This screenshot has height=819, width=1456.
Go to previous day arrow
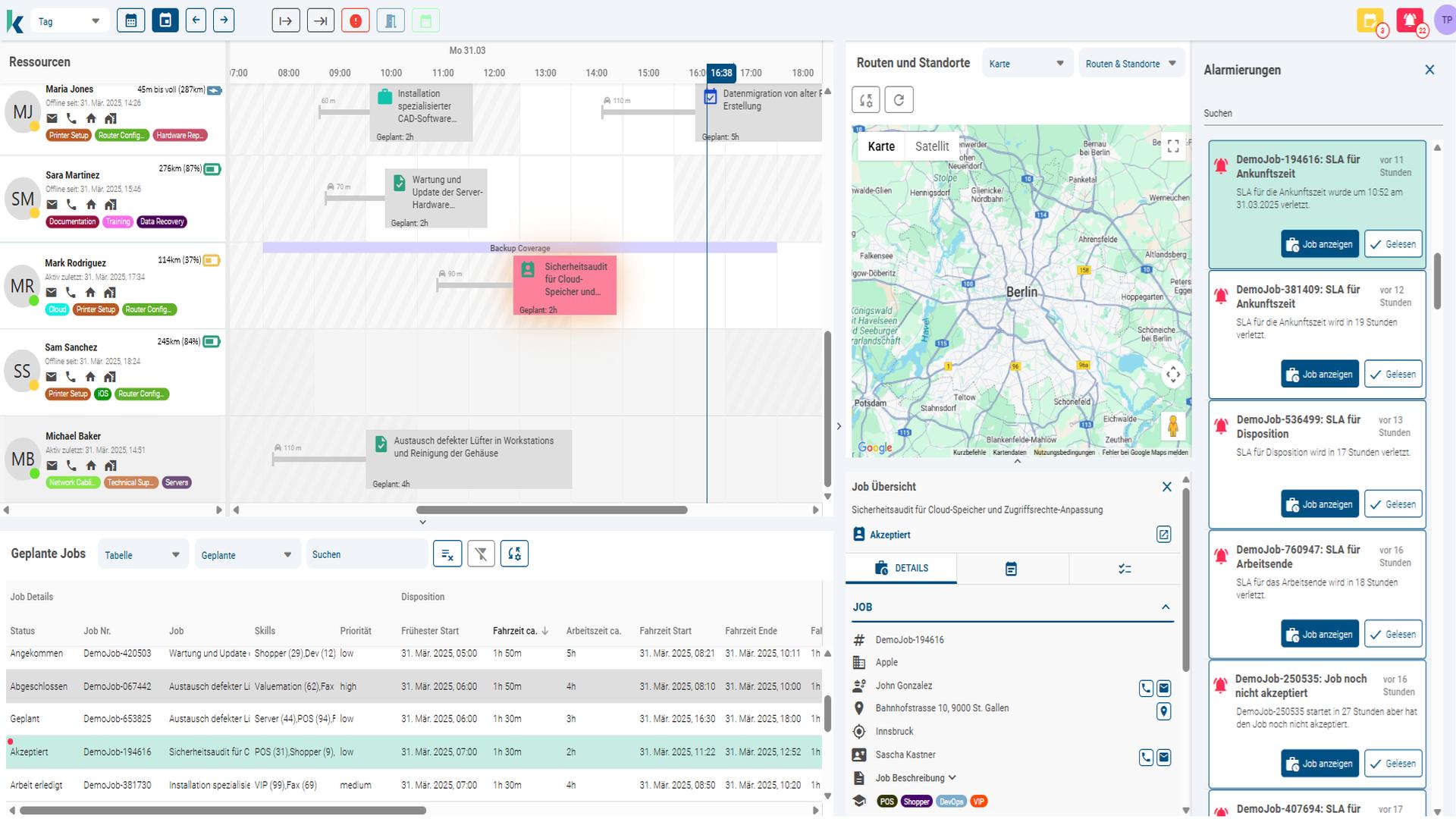coord(196,20)
